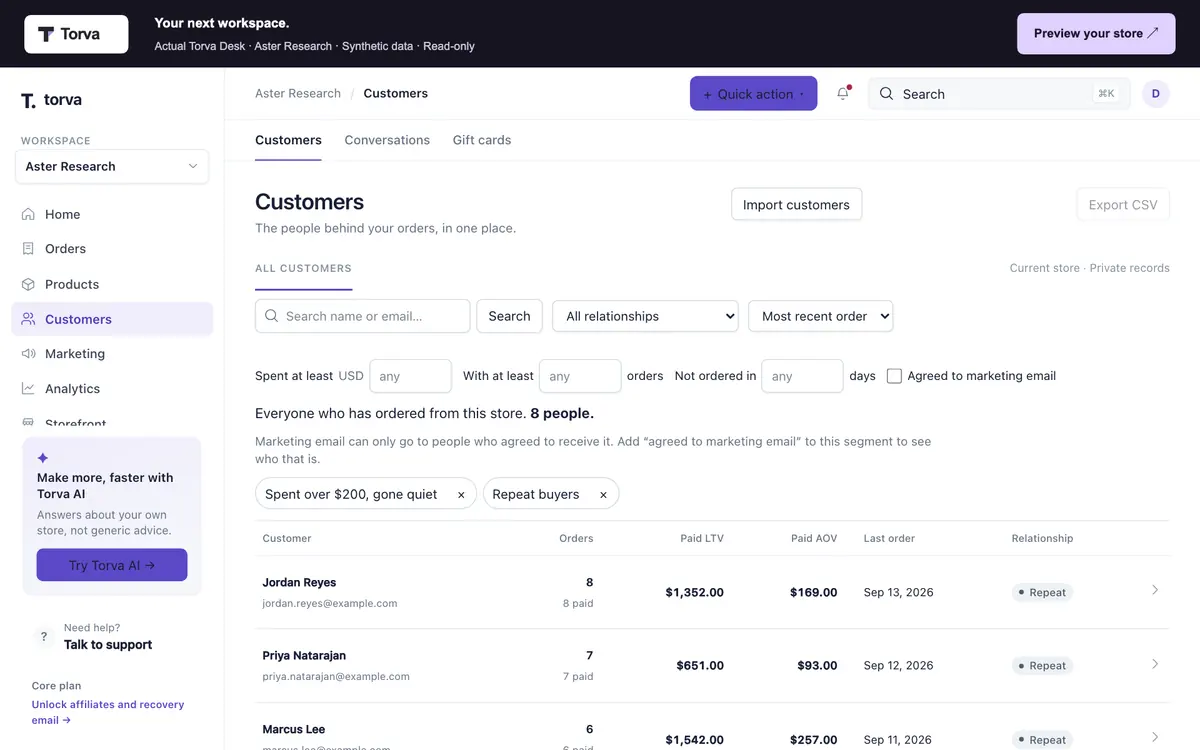
Task: Click Aster Research breadcrumb link
Action: click(x=298, y=94)
